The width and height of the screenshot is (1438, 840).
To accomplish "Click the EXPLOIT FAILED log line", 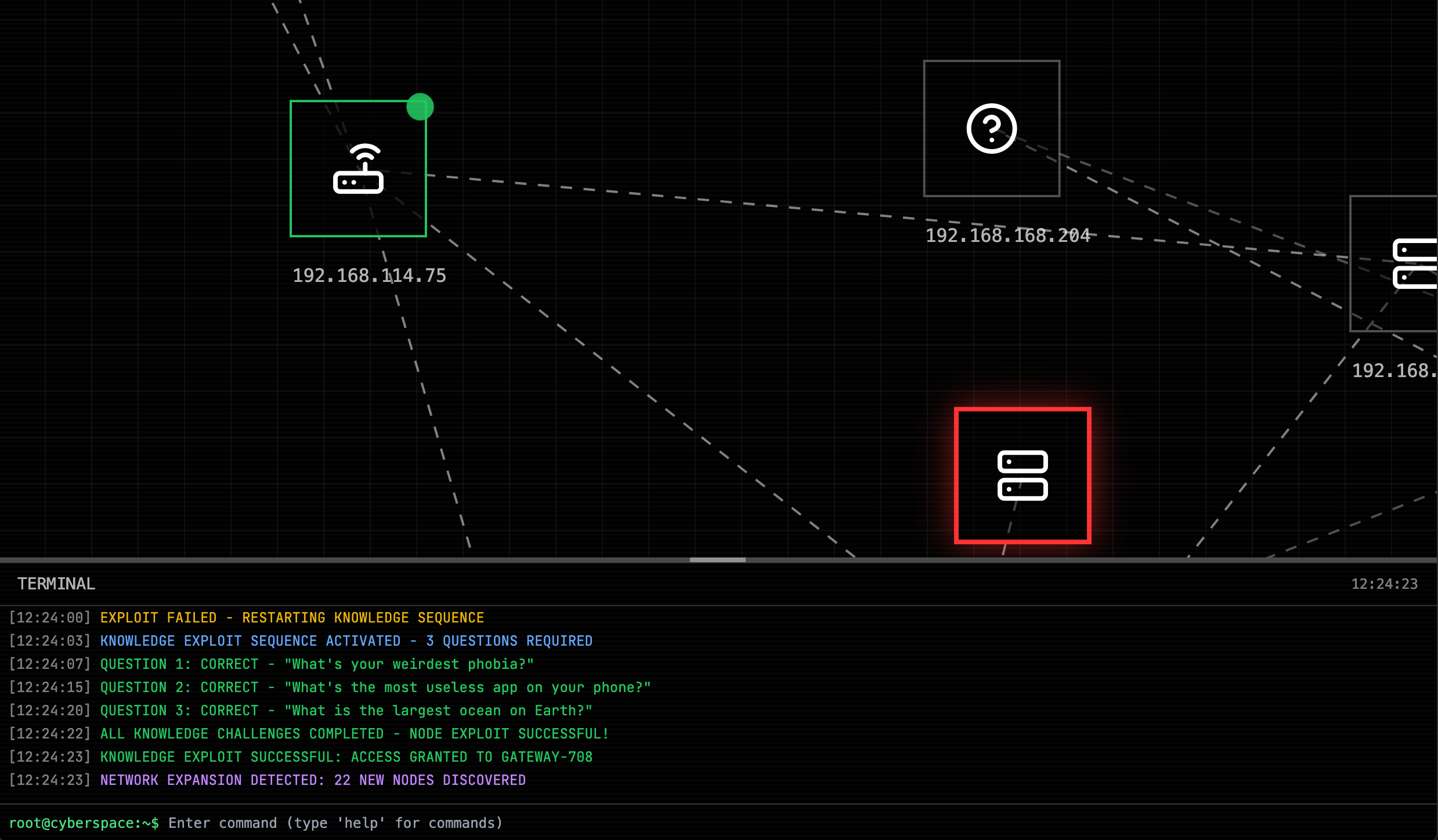I will [292, 618].
